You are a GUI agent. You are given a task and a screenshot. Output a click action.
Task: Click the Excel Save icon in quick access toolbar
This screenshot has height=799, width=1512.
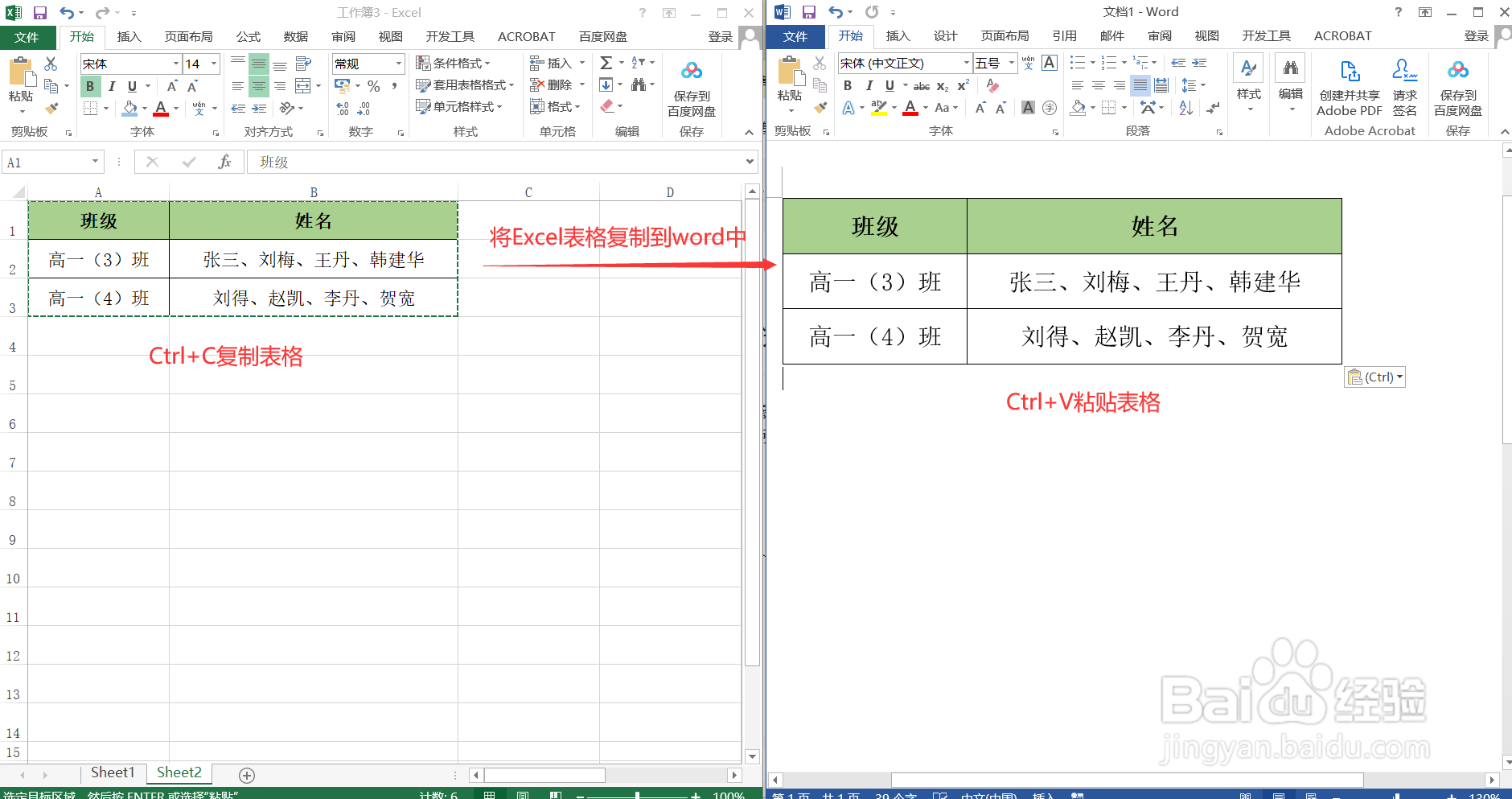tap(39, 13)
